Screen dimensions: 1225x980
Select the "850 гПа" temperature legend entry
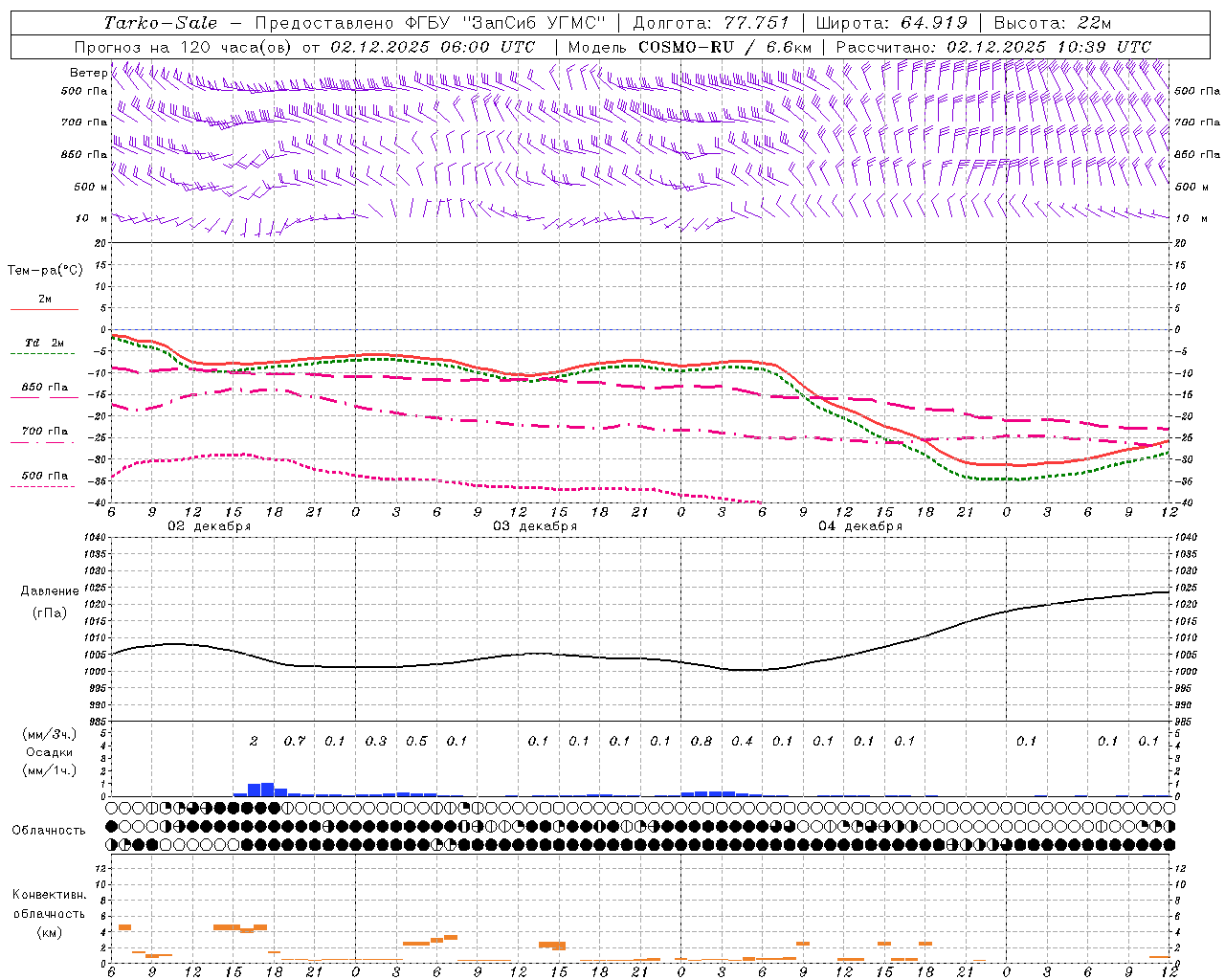[45, 388]
